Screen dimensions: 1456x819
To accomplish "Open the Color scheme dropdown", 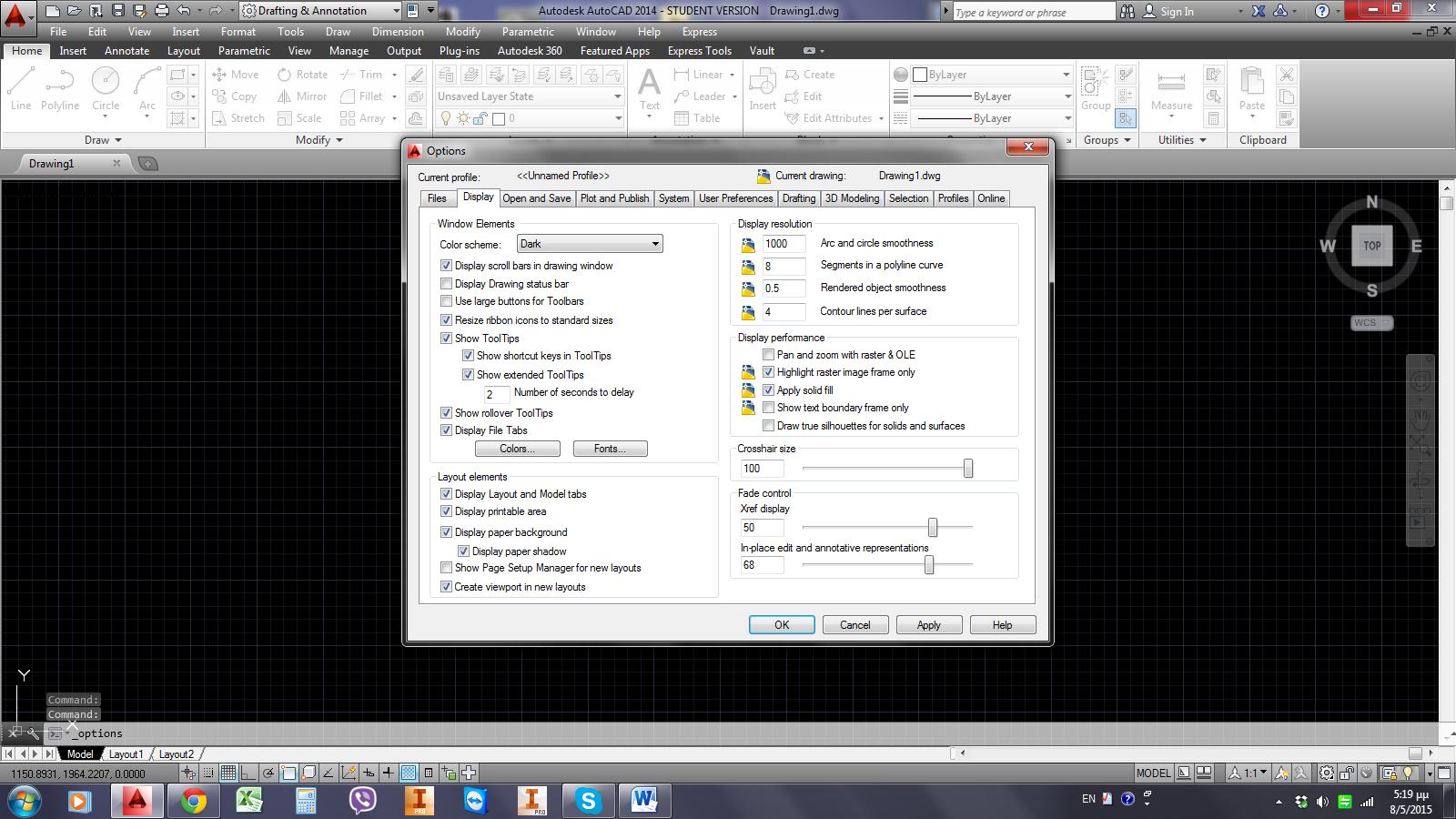I will point(590,244).
